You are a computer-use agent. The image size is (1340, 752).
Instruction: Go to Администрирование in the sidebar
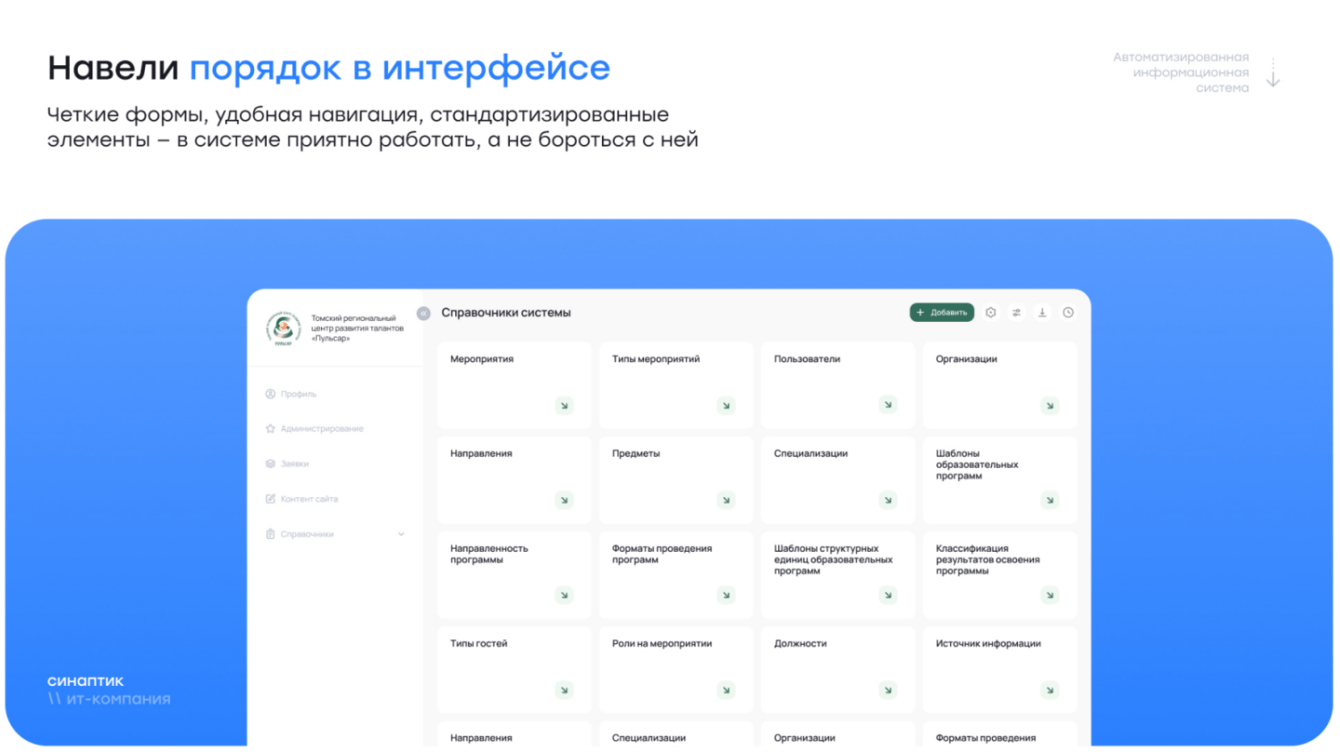(314, 429)
